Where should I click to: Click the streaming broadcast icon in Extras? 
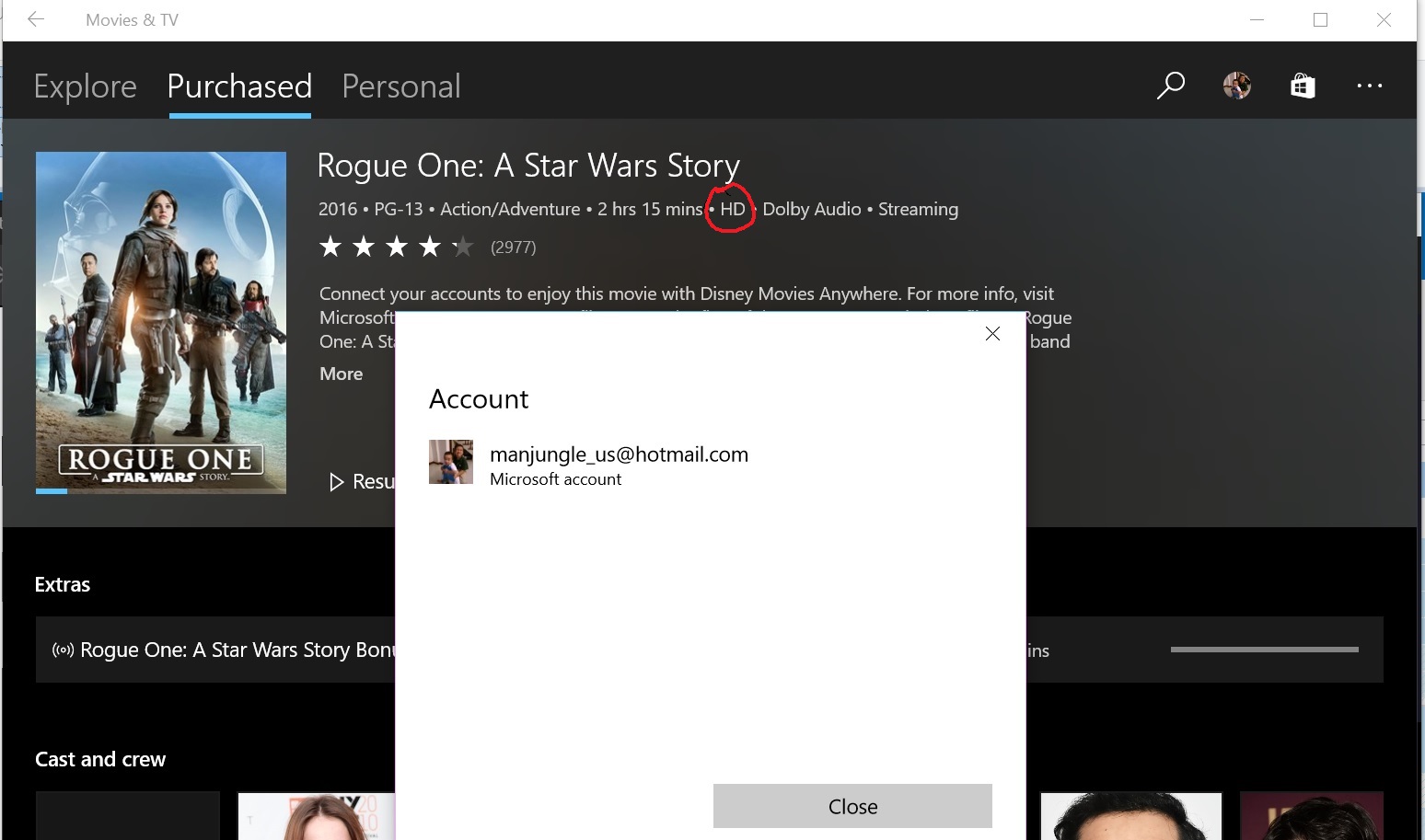tap(63, 650)
